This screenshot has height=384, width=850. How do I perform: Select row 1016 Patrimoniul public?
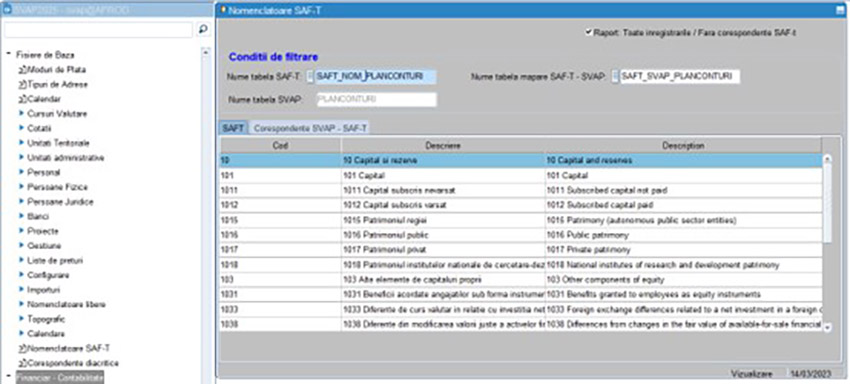[x=520, y=235]
